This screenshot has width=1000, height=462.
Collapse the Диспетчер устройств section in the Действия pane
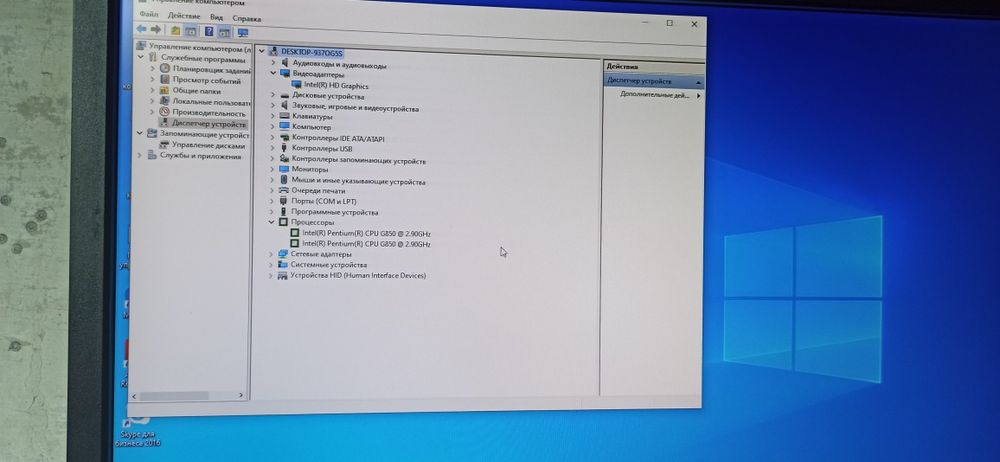pyautogui.click(x=698, y=82)
